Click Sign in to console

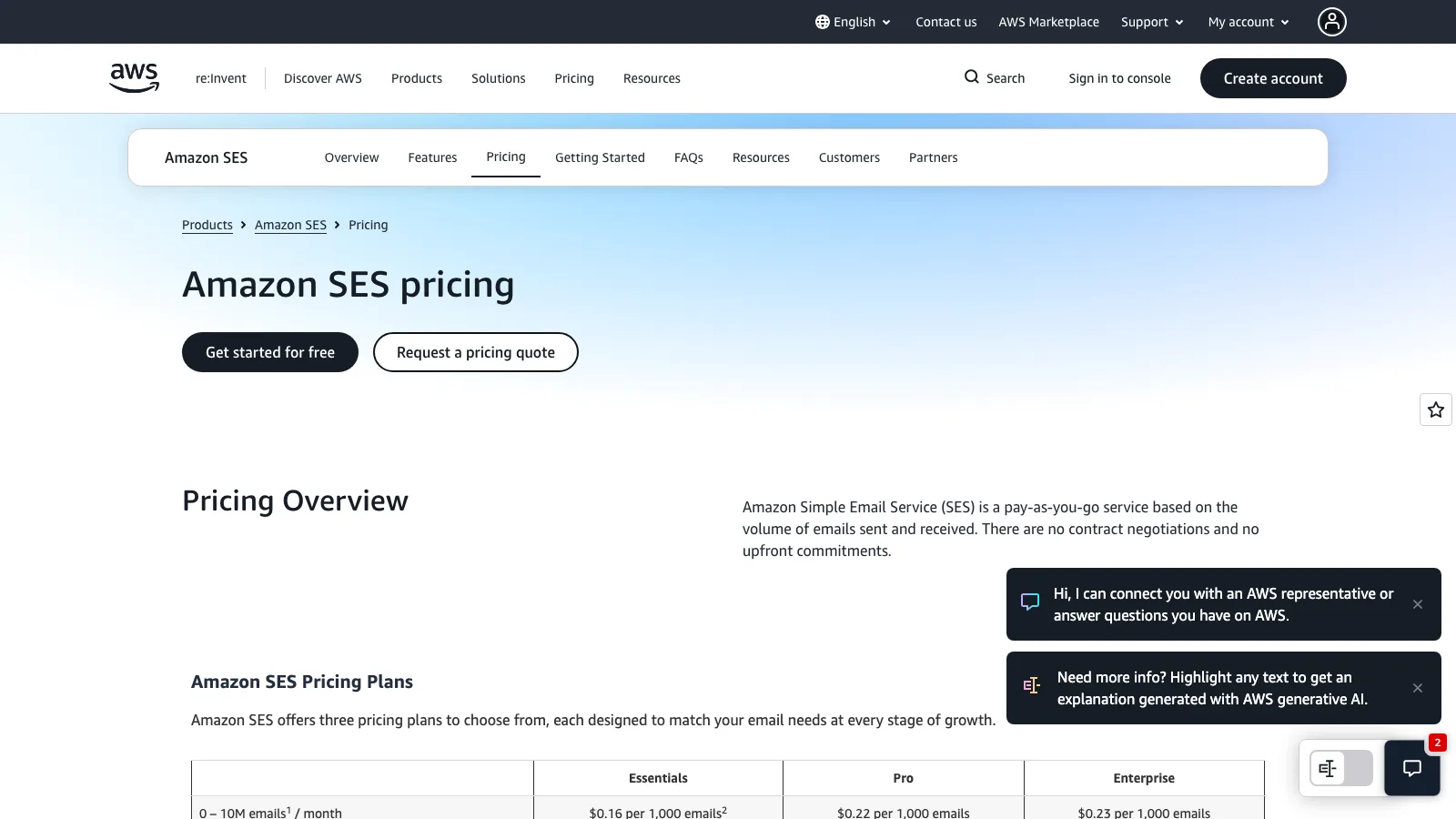(x=1119, y=78)
